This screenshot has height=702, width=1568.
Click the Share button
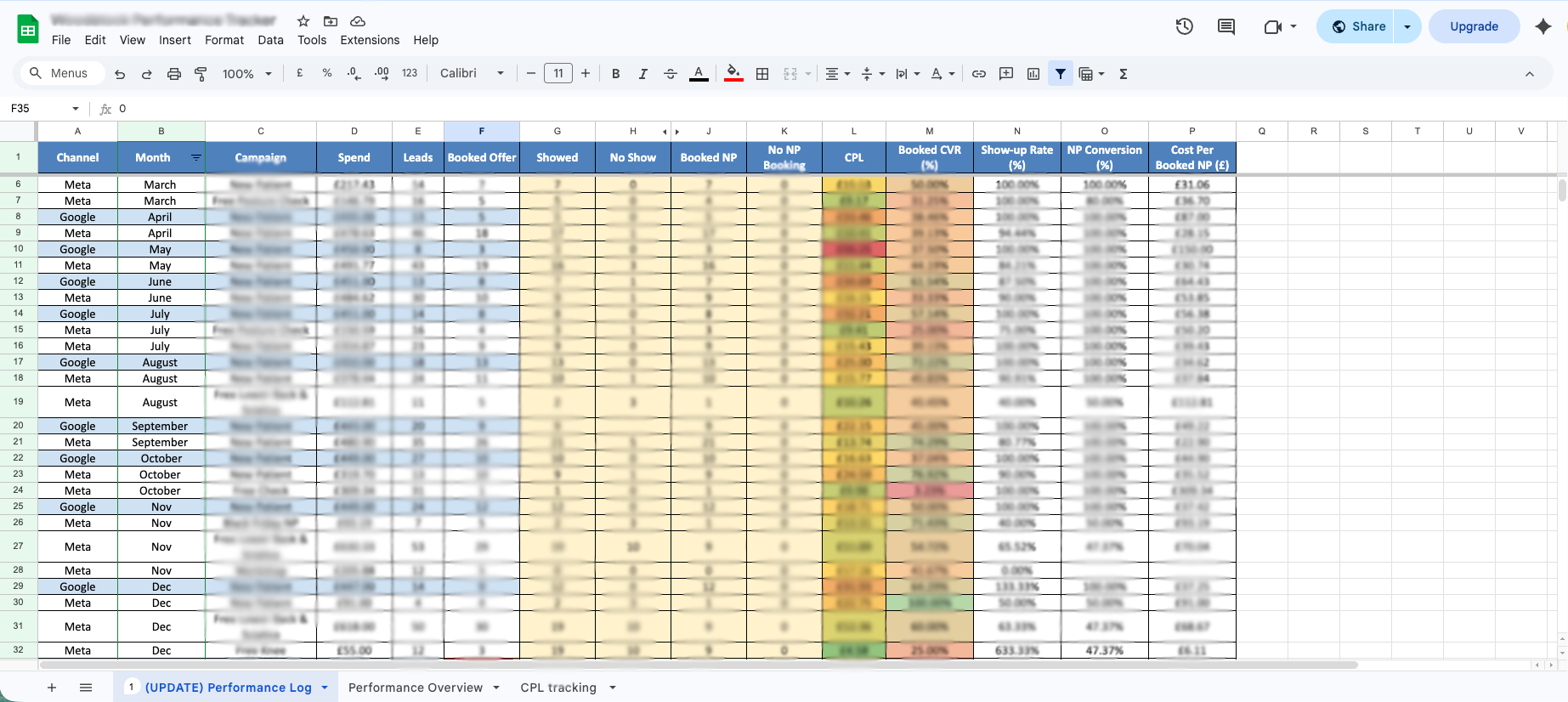click(x=1358, y=26)
